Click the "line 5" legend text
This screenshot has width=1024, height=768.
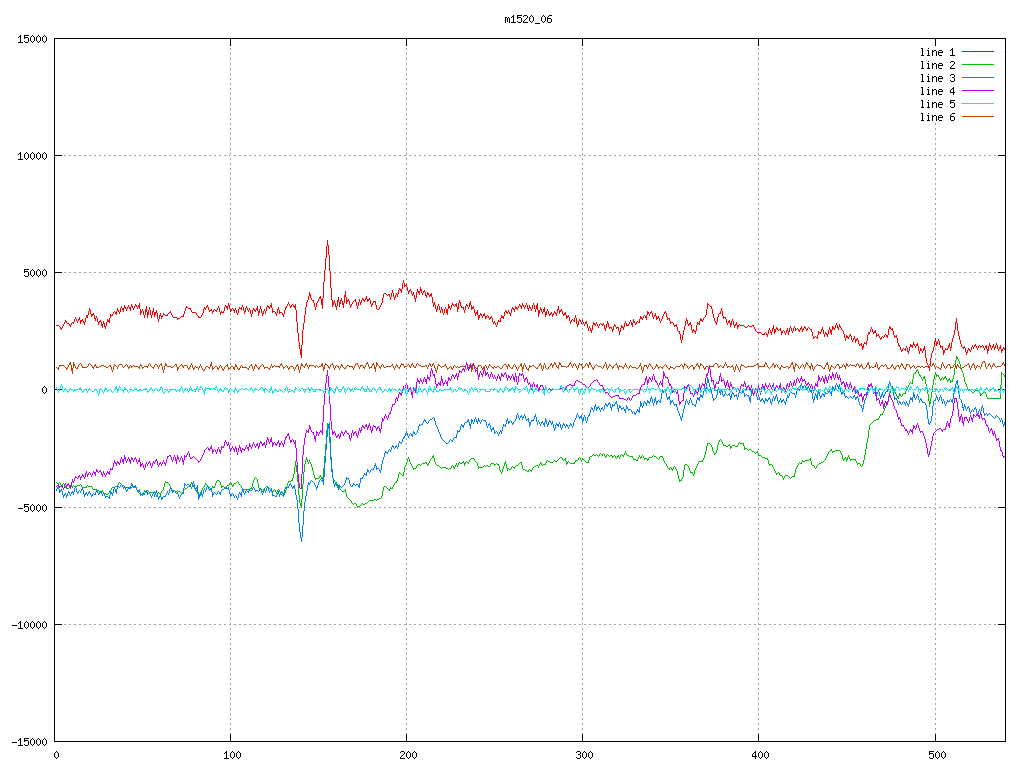[x=937, y=104]
